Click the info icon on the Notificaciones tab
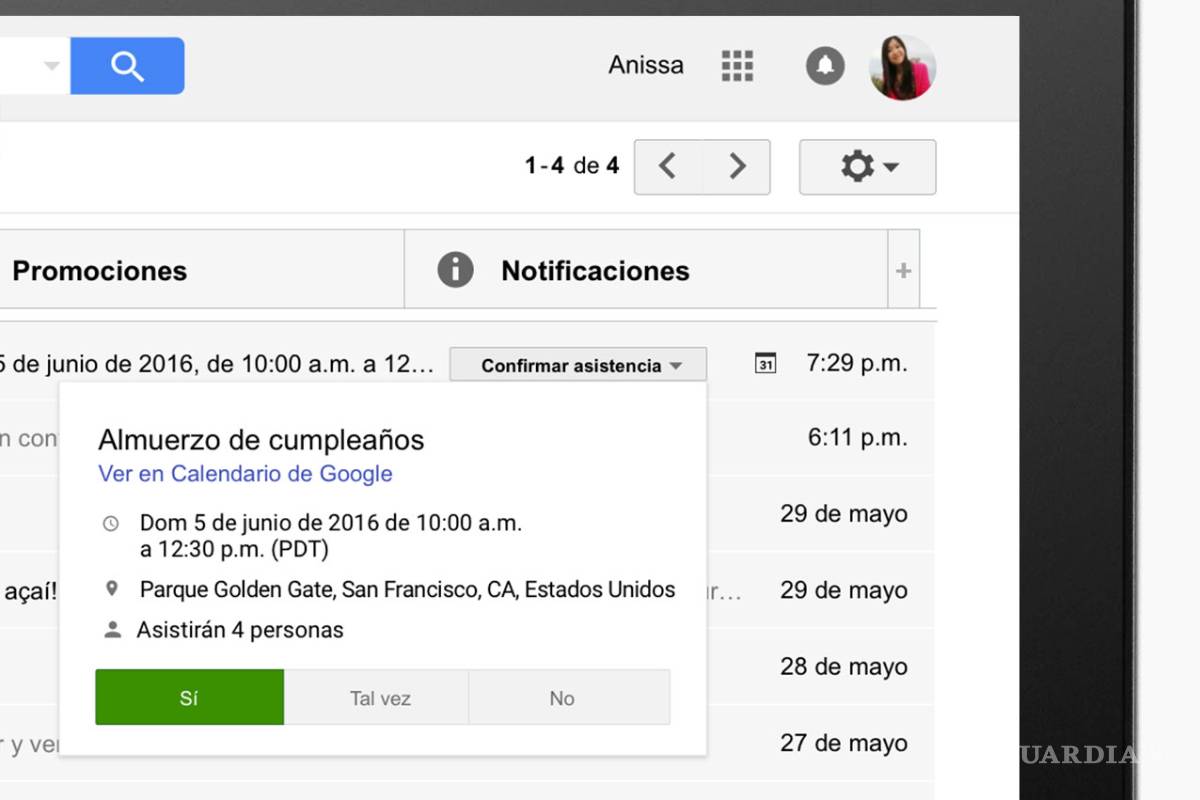1200x800 pixels. point(453,269)
